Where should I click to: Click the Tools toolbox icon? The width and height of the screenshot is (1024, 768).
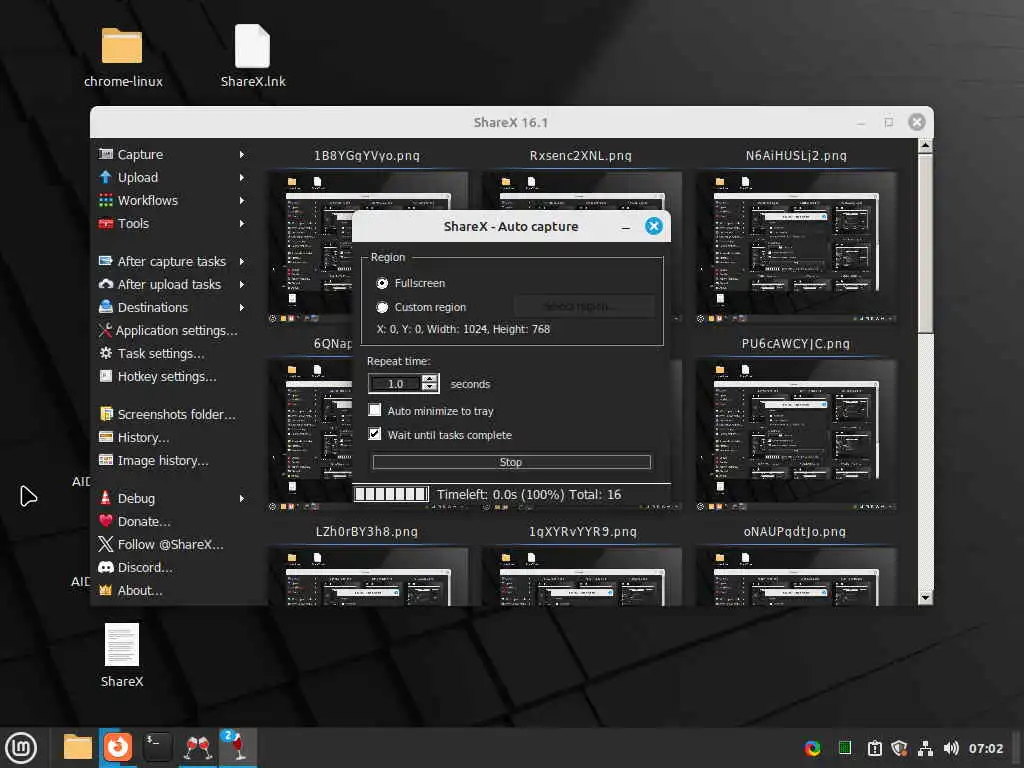(105, 223)
